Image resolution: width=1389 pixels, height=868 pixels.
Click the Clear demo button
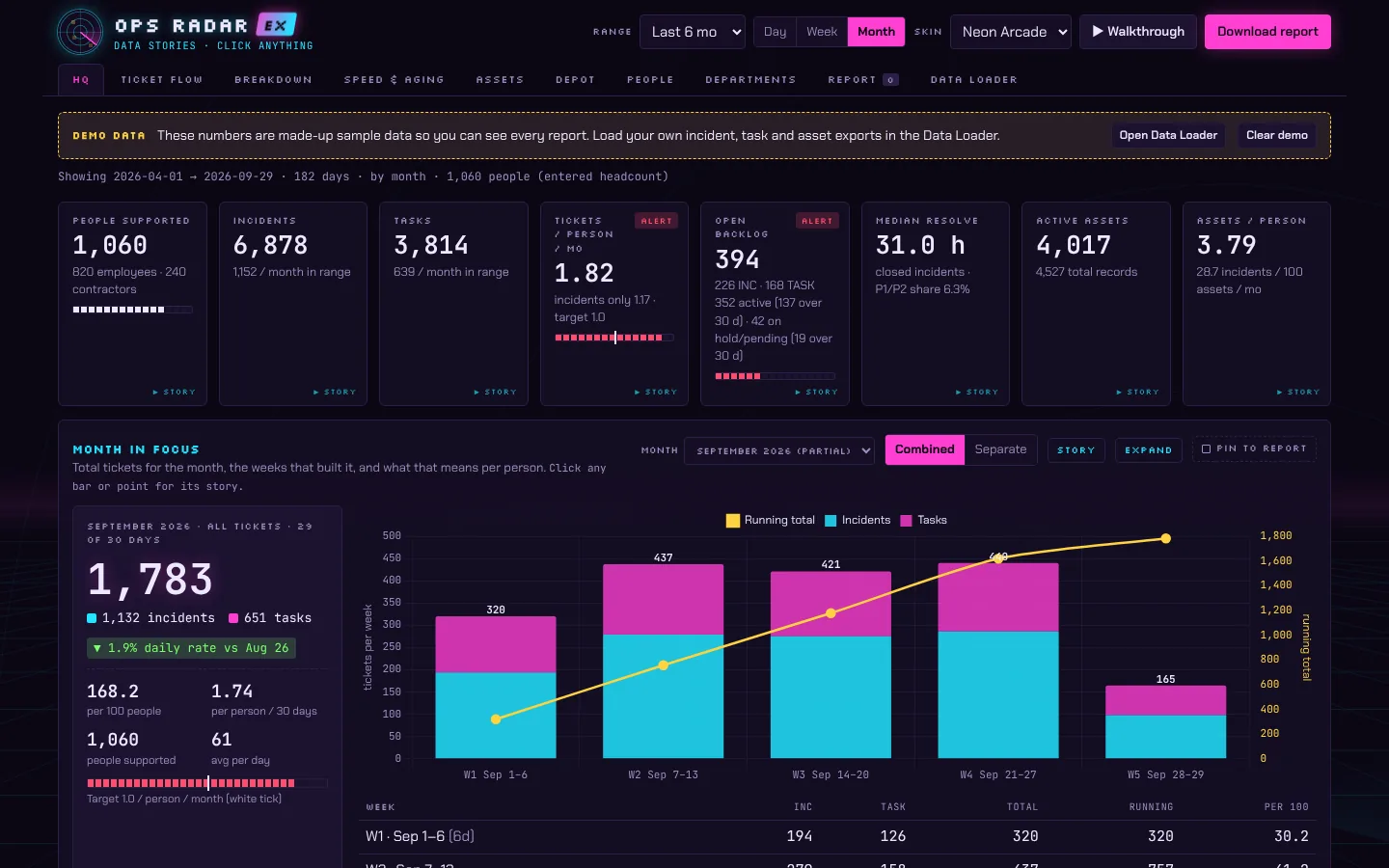click(1277, 135)
